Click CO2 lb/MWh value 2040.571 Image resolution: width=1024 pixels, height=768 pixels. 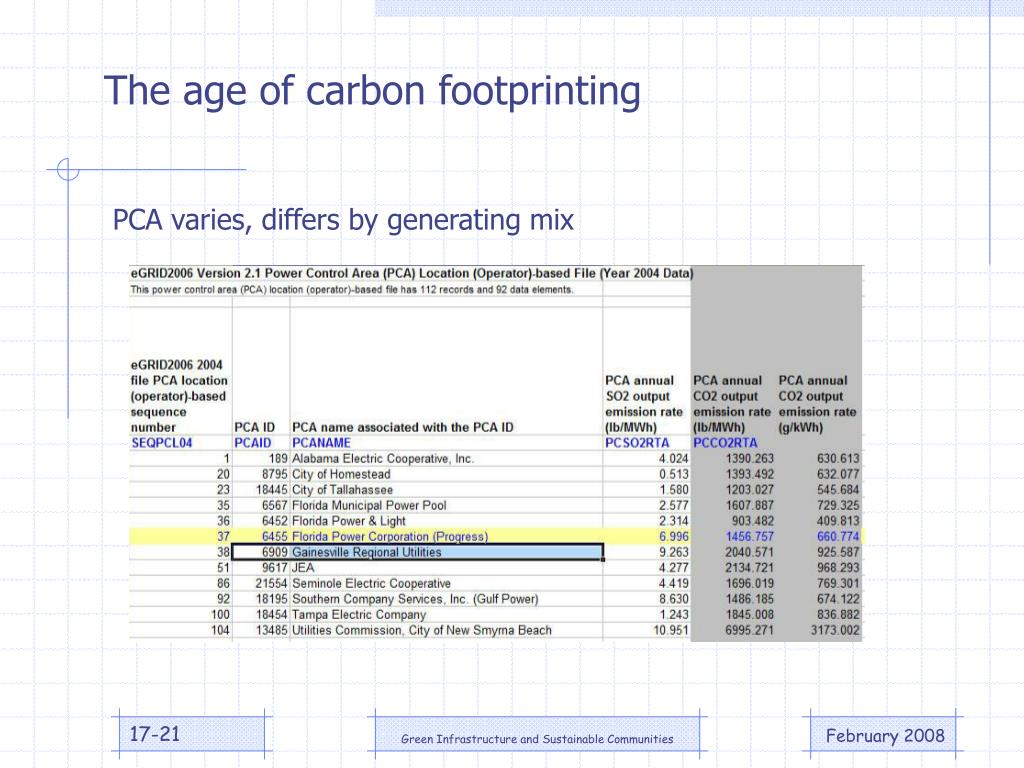point(750,552)
